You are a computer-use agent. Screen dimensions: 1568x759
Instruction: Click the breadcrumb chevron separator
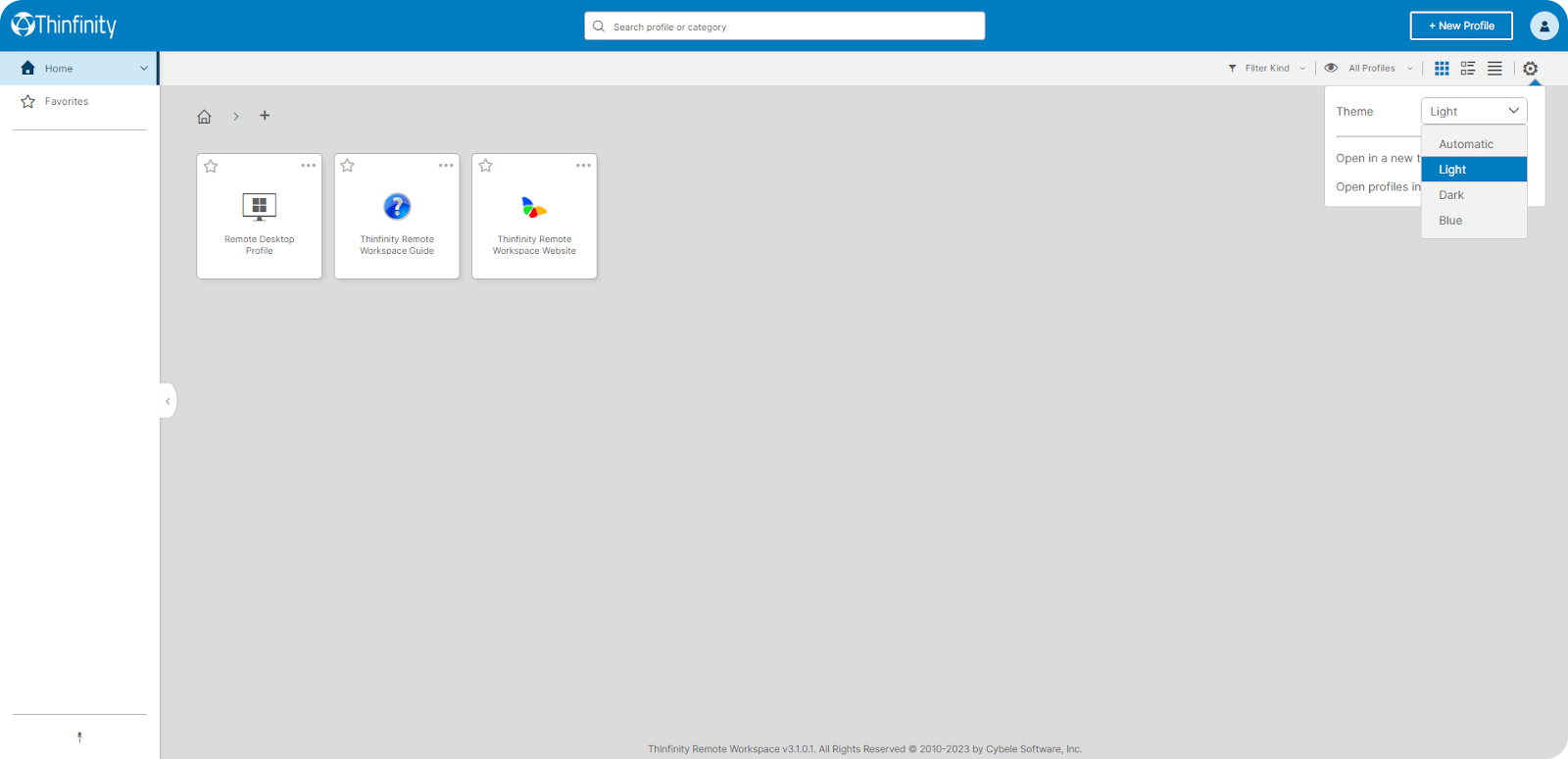pos(236,117)
